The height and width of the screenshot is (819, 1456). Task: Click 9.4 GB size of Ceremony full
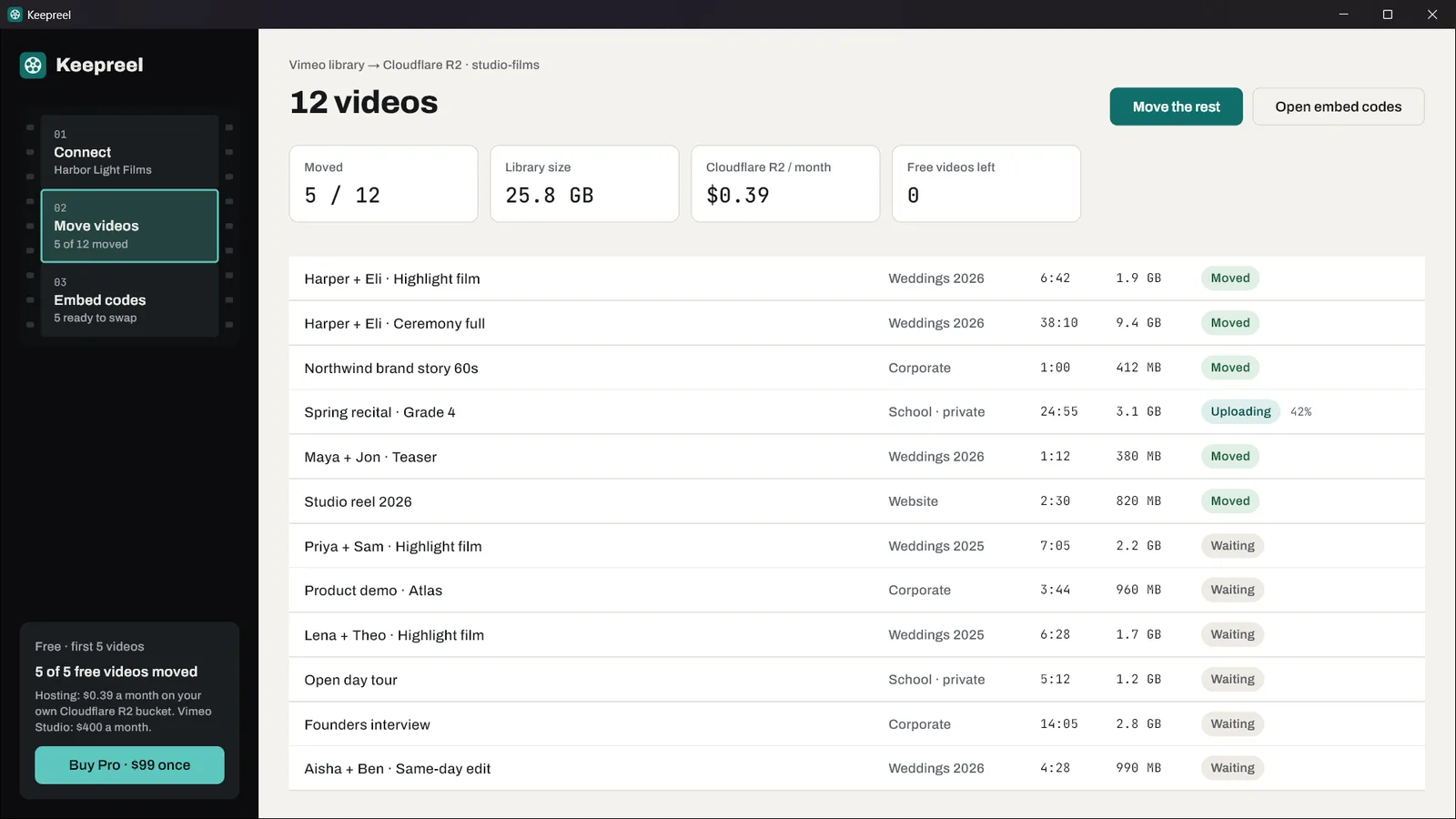point(1138,323)
